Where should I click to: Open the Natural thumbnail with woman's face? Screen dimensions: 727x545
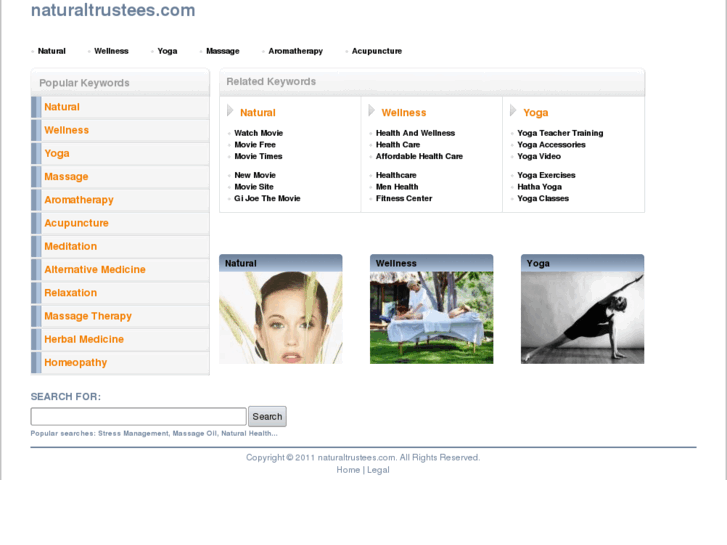pyautogui.click(x=281, y=317)
